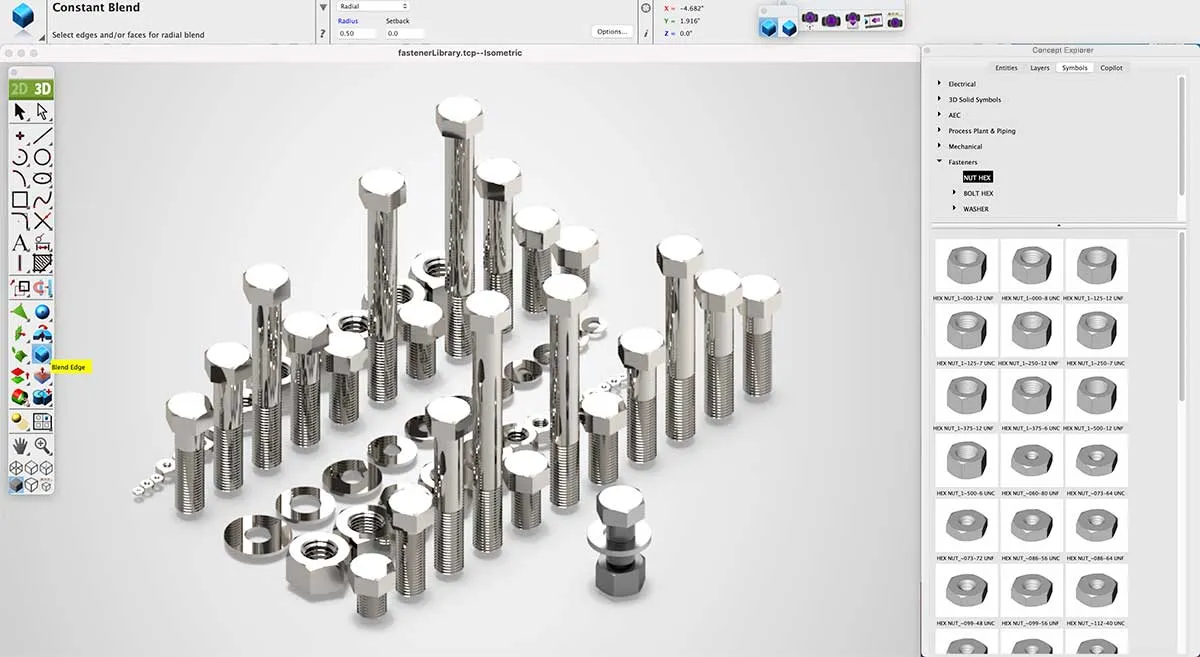Pick the circle drawing tool
1200x657 pixels.
[x=42, y=156]
